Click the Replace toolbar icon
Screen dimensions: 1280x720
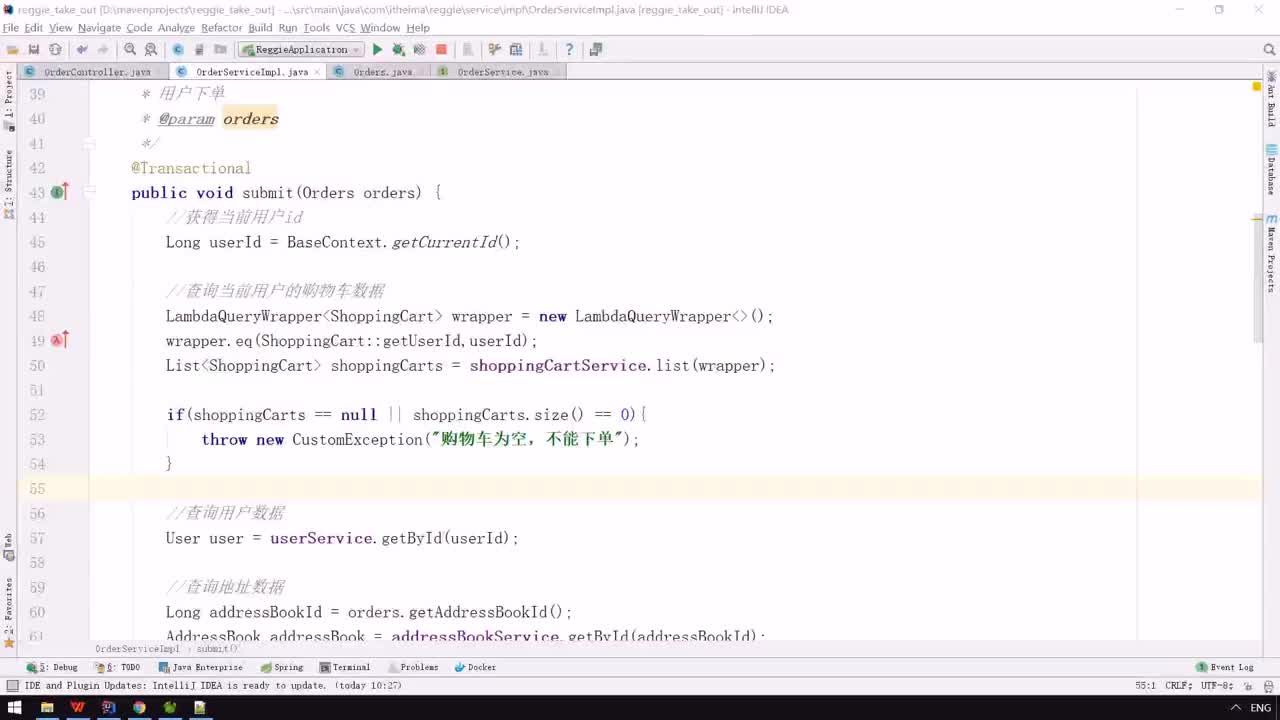point(151,49)
